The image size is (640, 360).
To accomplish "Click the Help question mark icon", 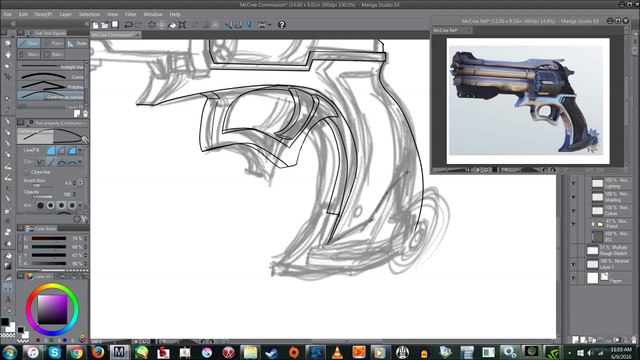I will pyautogui.click(x=282, y=25).
